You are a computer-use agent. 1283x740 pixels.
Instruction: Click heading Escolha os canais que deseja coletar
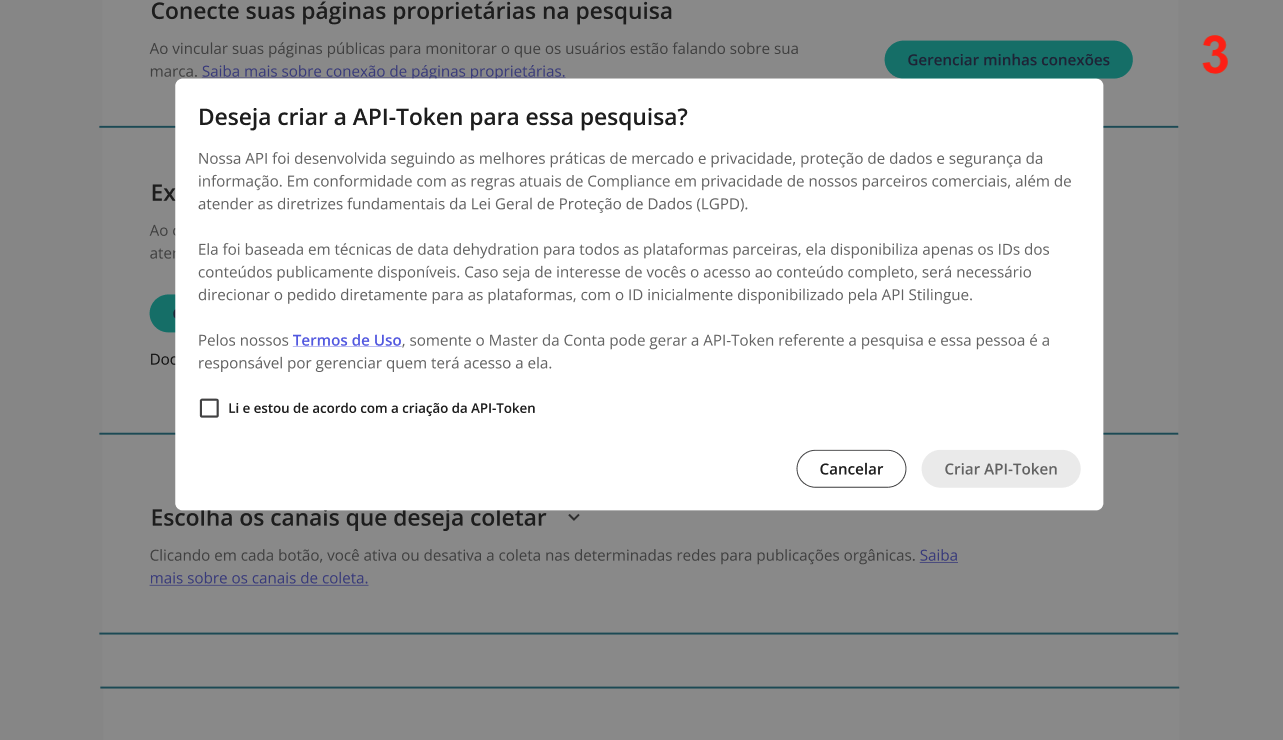348,518
